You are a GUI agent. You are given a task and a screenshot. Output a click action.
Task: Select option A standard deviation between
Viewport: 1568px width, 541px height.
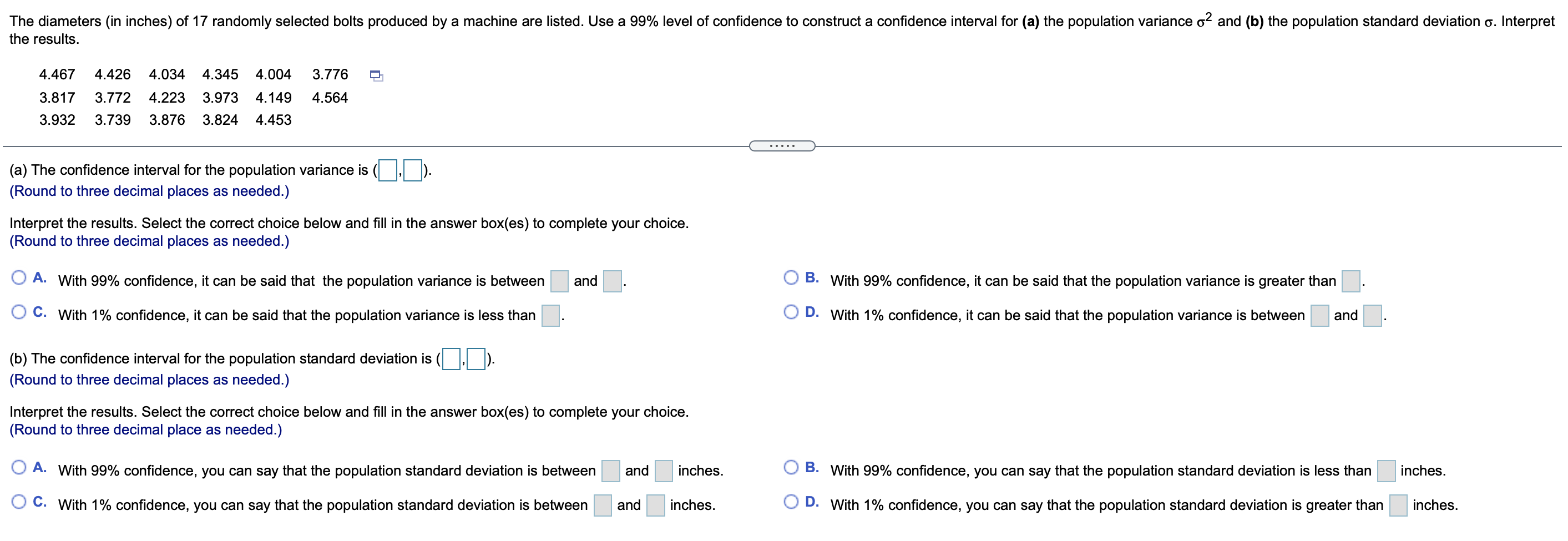[x=19, y=467]
